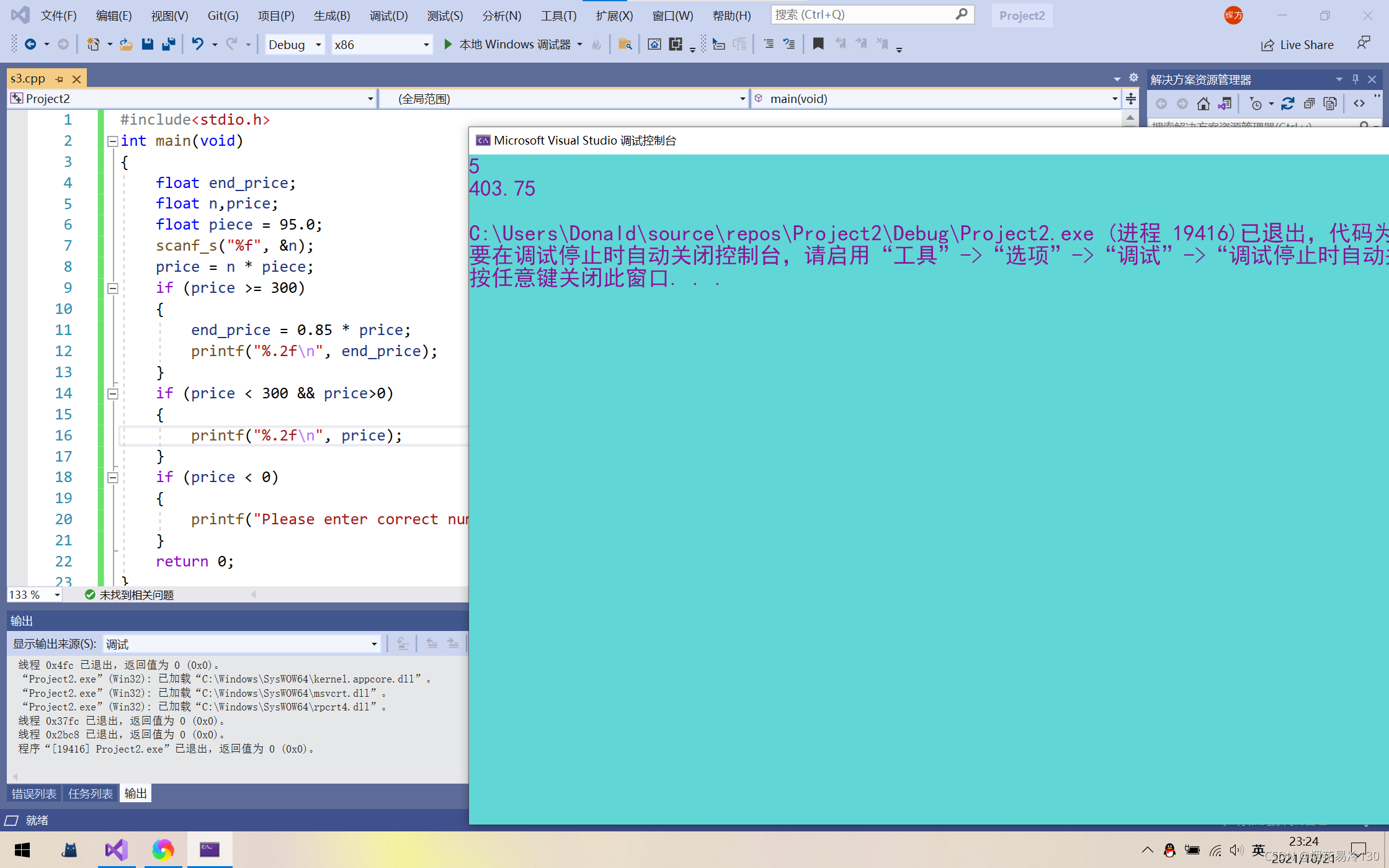The width and height of the screenshot is (1389, 868).
Task: Click the navigate backward arrow icon
Action: (30, 44)
